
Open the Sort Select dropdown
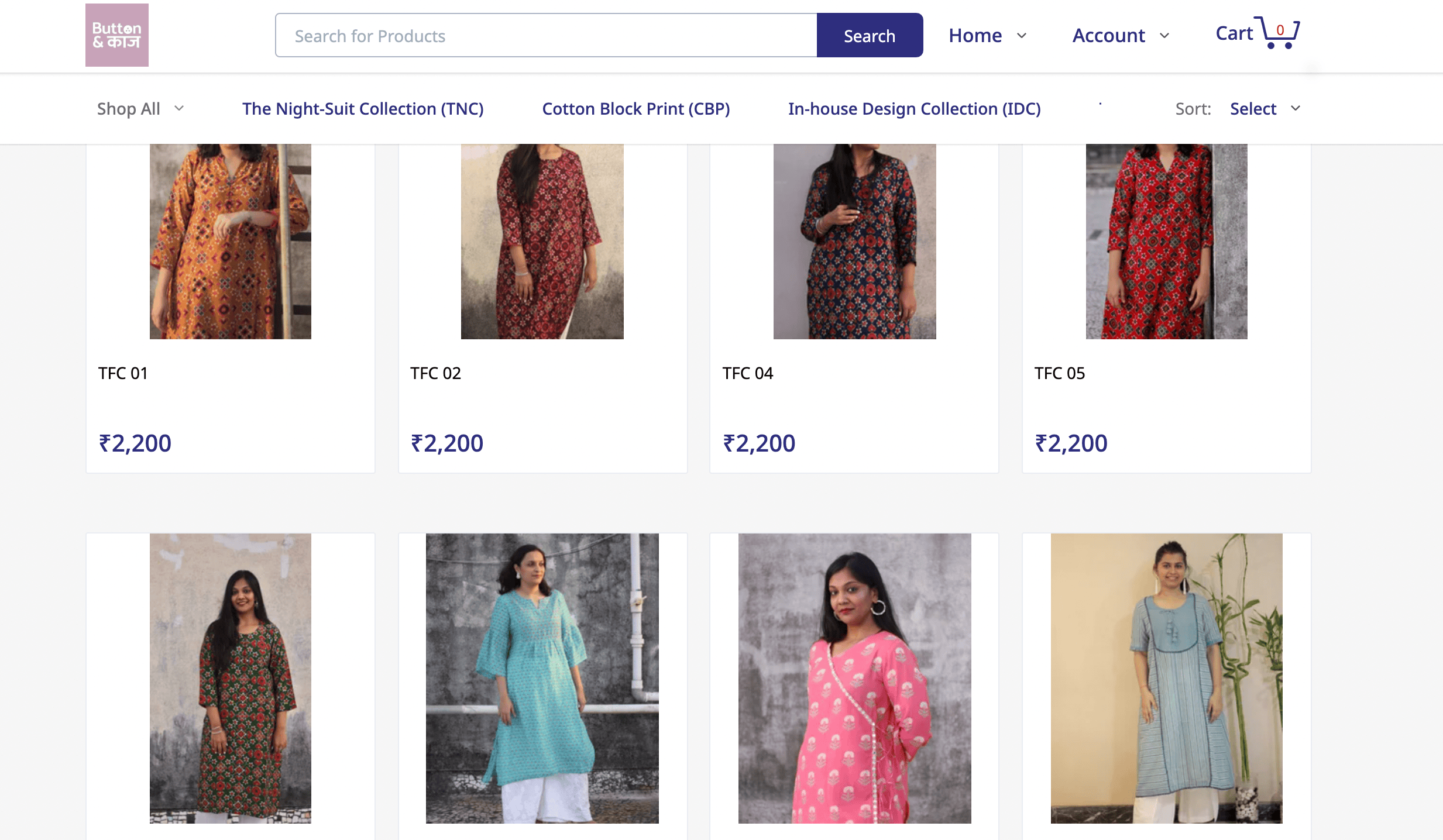point(1265,109)
